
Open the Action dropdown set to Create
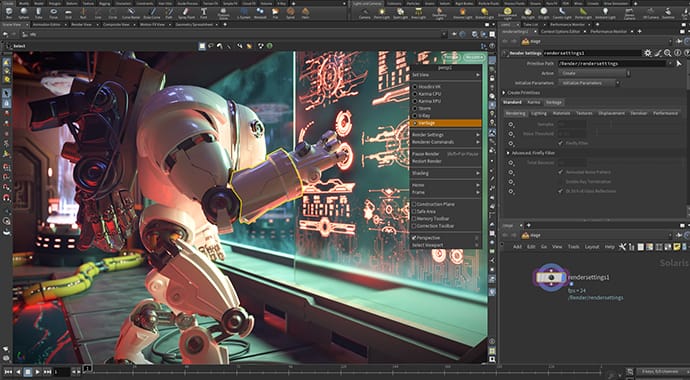(x=594, y=73)
